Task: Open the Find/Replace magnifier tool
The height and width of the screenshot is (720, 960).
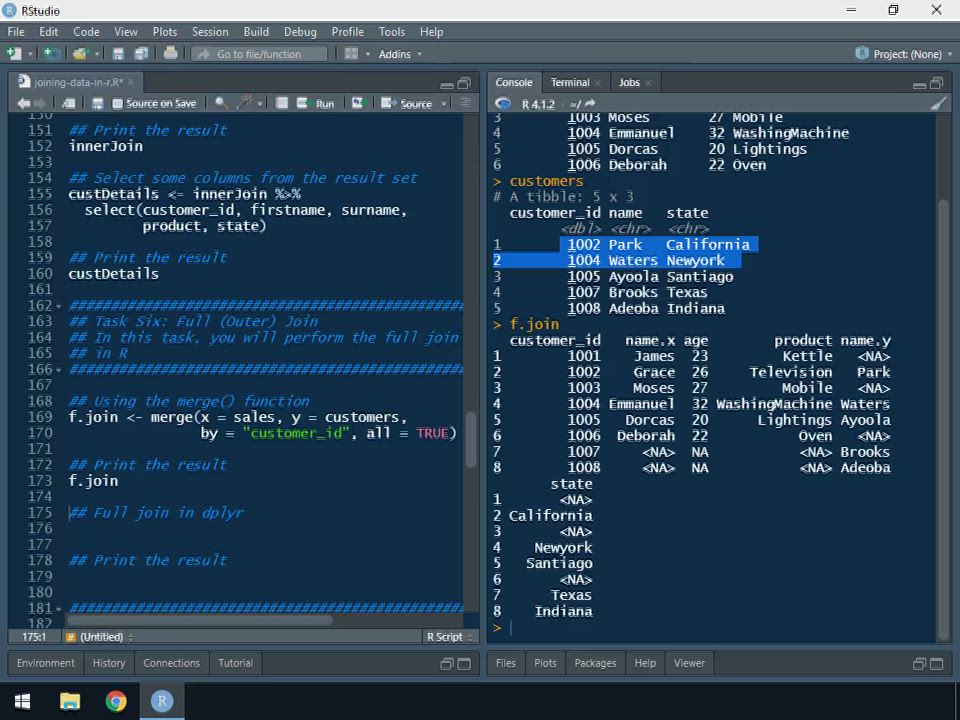Action: point(221,103)
